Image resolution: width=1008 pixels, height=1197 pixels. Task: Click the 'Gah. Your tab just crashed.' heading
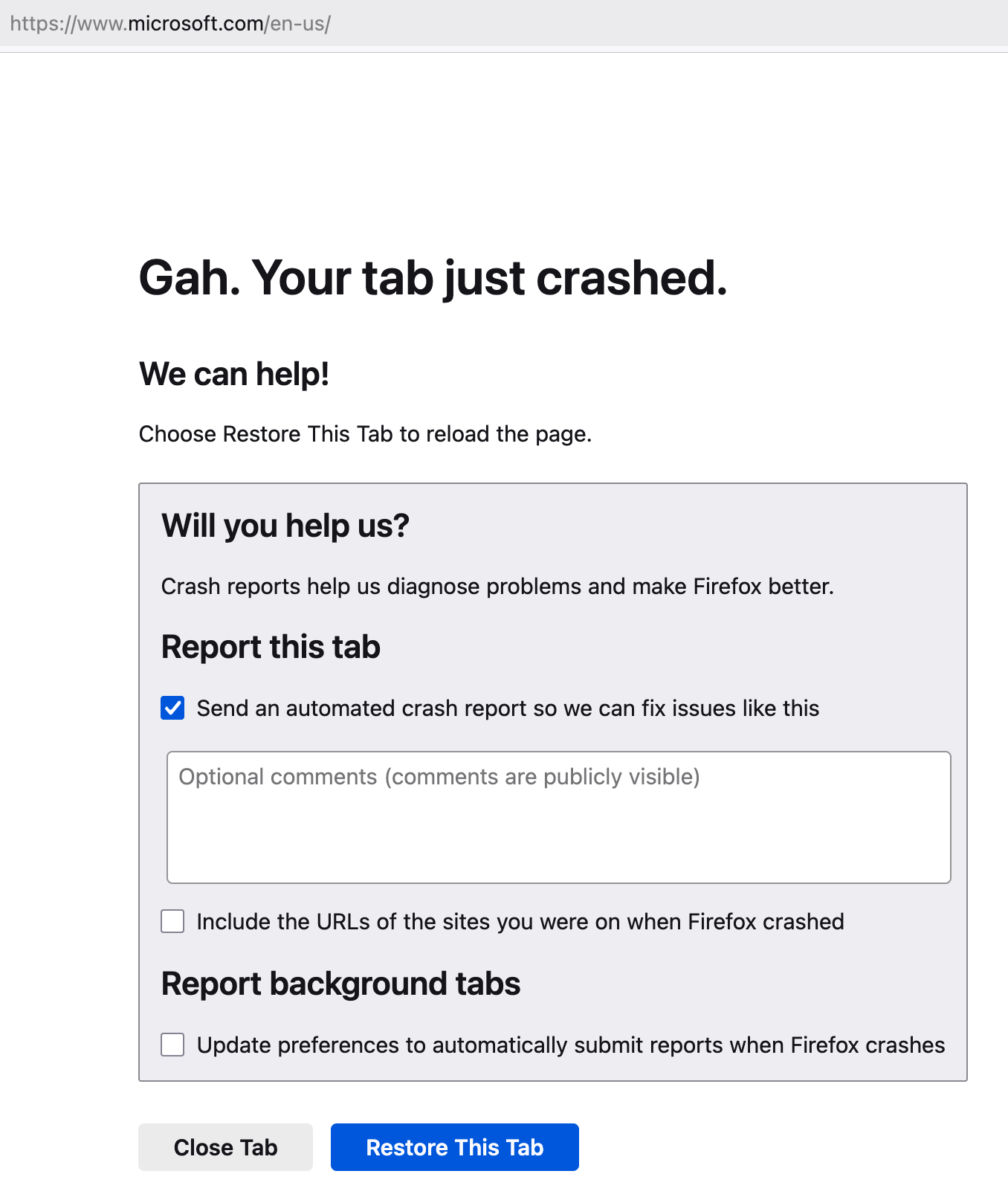tap(433, 278)
